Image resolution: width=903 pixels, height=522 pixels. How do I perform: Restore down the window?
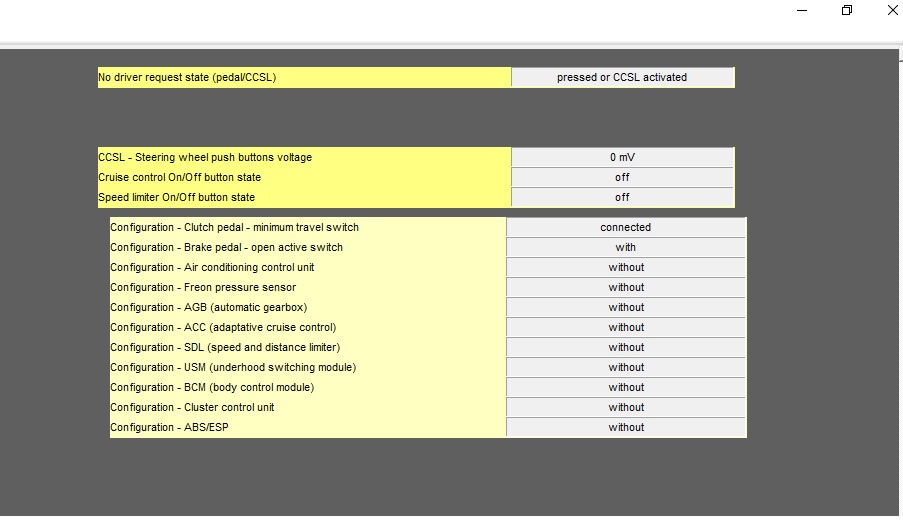point(847,10)
